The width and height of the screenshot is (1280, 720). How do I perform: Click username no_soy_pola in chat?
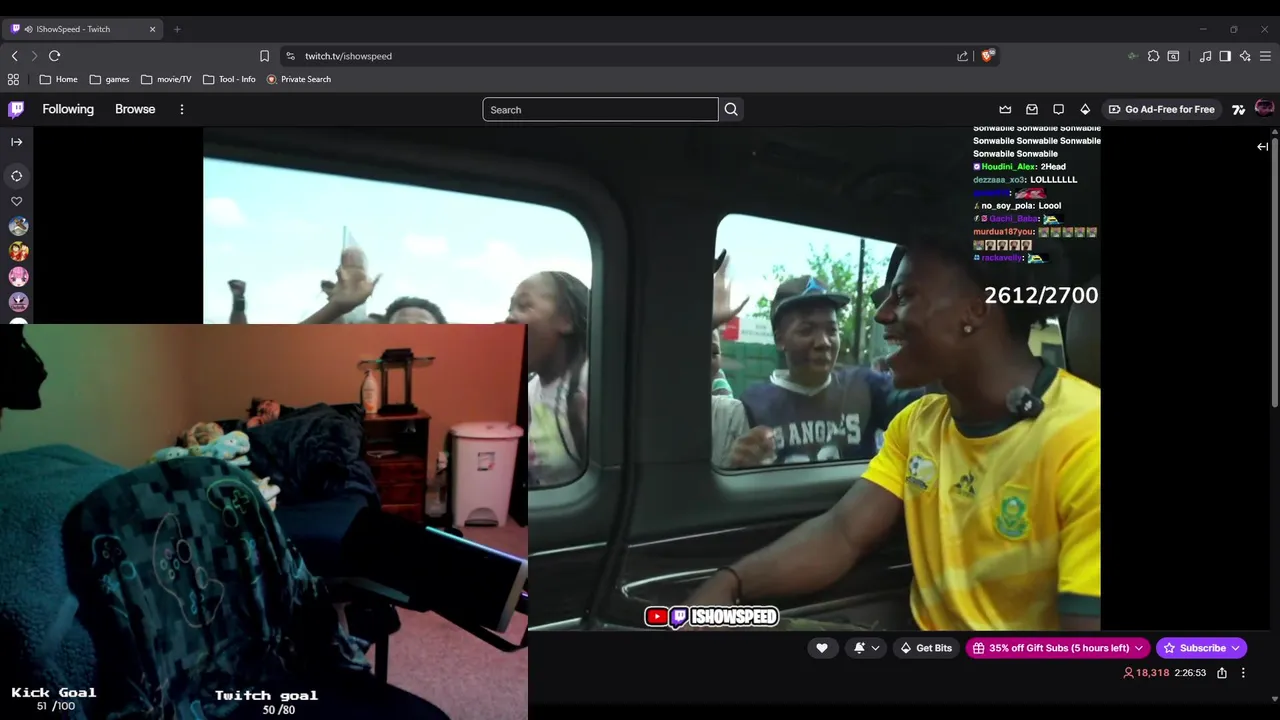pos(1007,206)
